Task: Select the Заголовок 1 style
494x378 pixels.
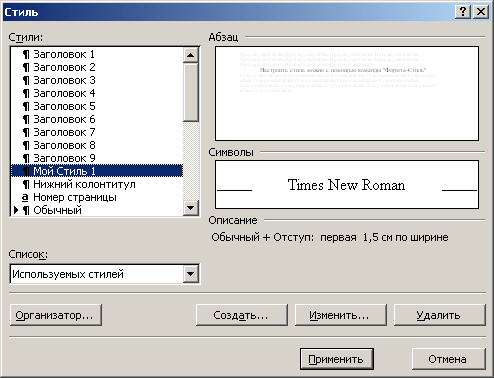Action: coord(97,54)
